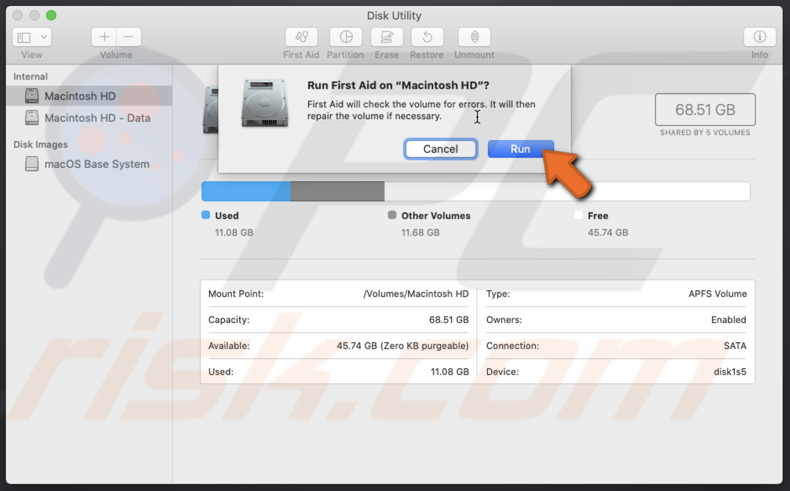Click the Macintosh HD drive icon in sidebar
This screenshot has width=790, height=491.
tap(32, 96)
